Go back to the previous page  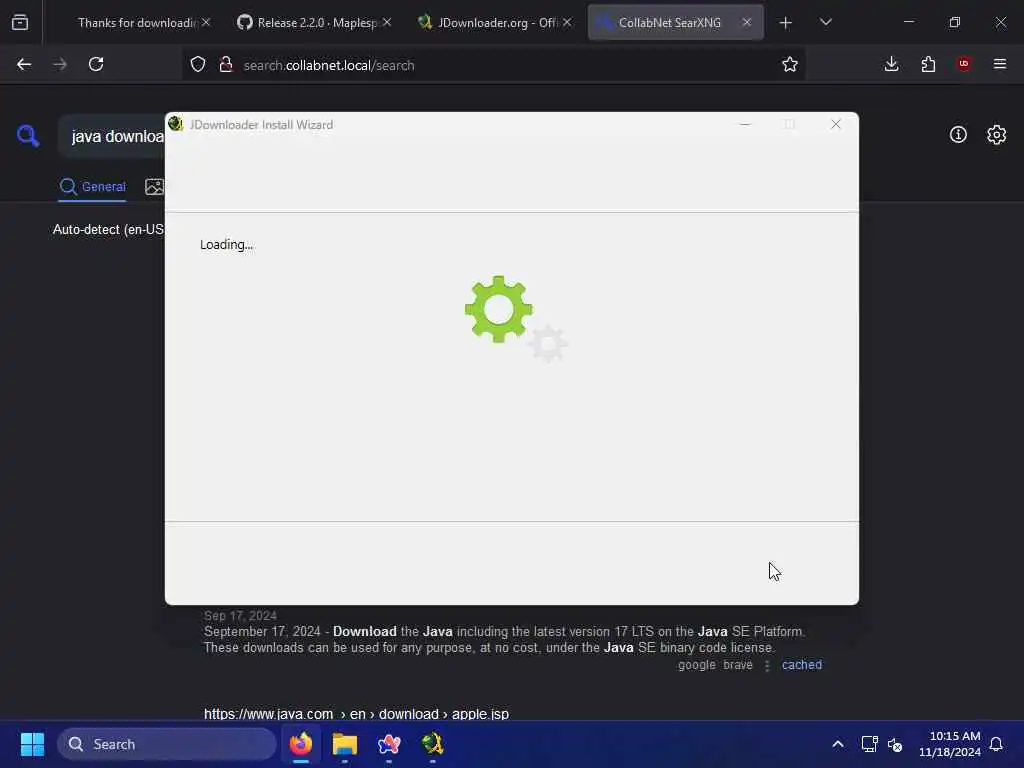click(24, 64)
